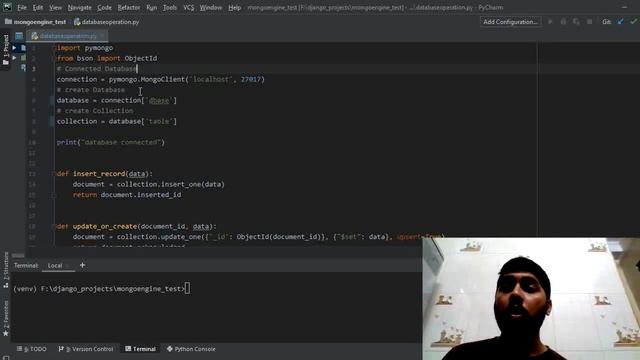Viewport: 640px width, 360px height.
Task: Click the tool windows toggle icon bottom-left
Action: tap(5, 358)
